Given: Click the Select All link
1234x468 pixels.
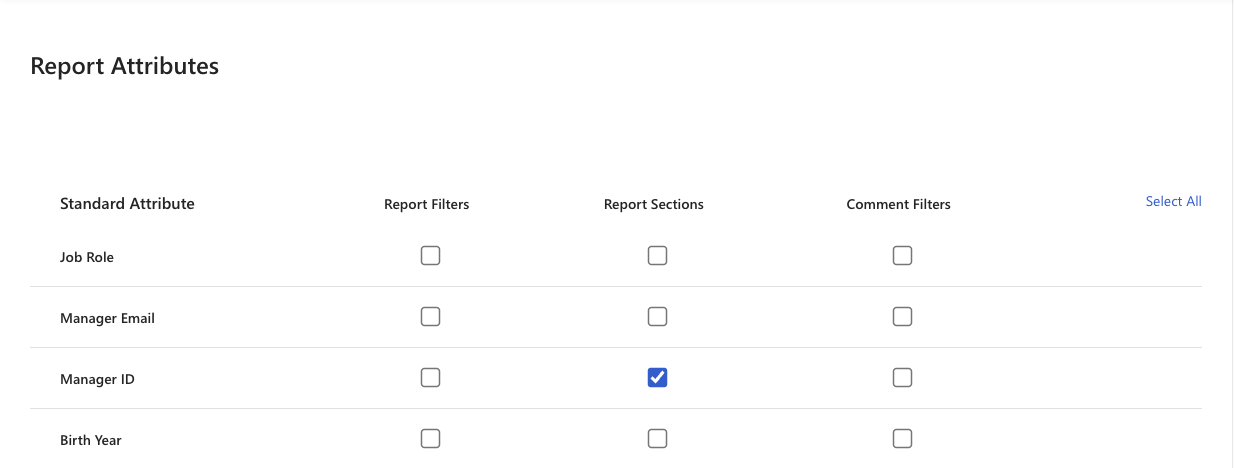Looking at the screenshot, I should tap(1173, 201).
